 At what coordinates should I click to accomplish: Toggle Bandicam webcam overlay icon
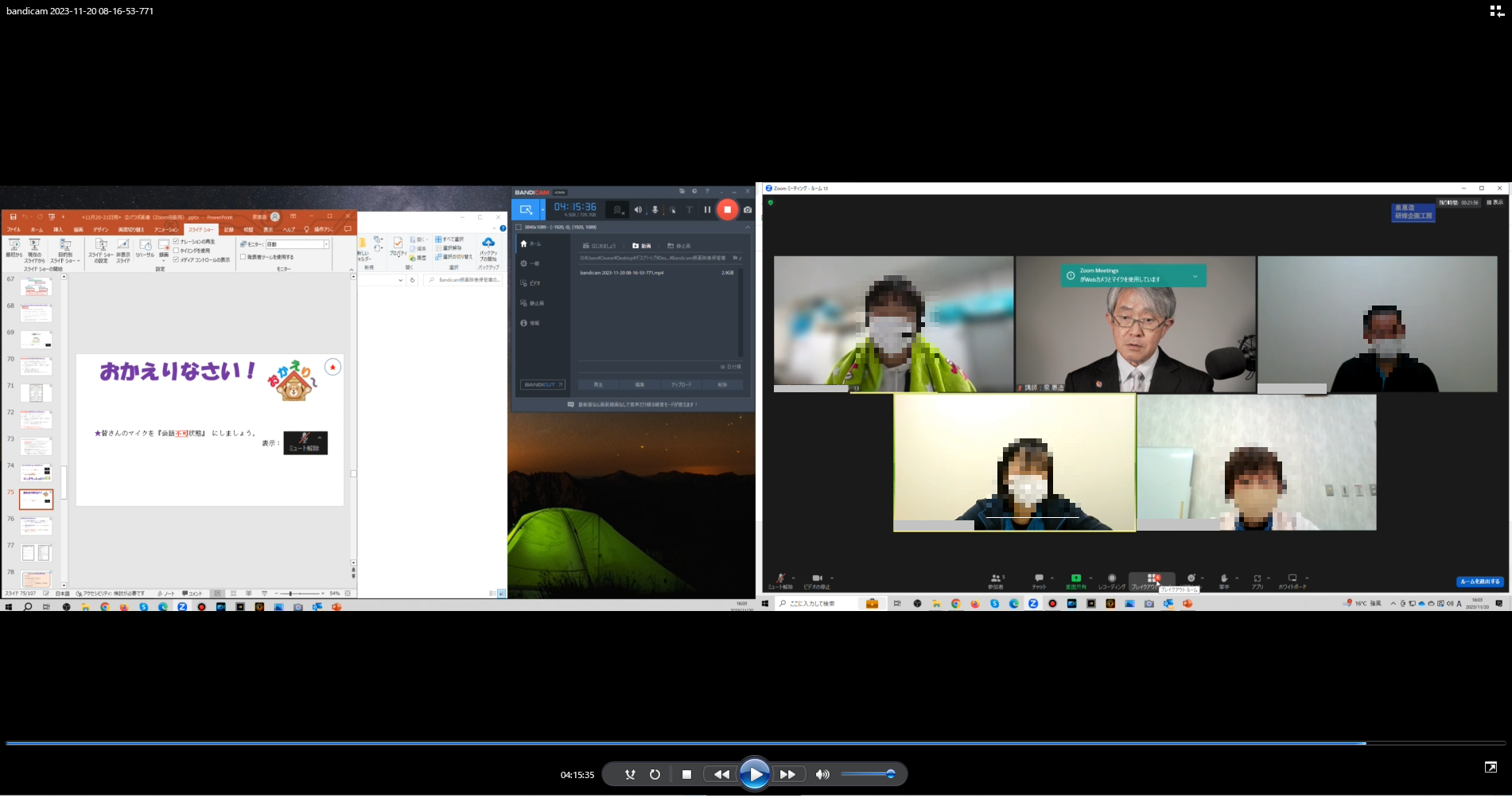[617, 210]
